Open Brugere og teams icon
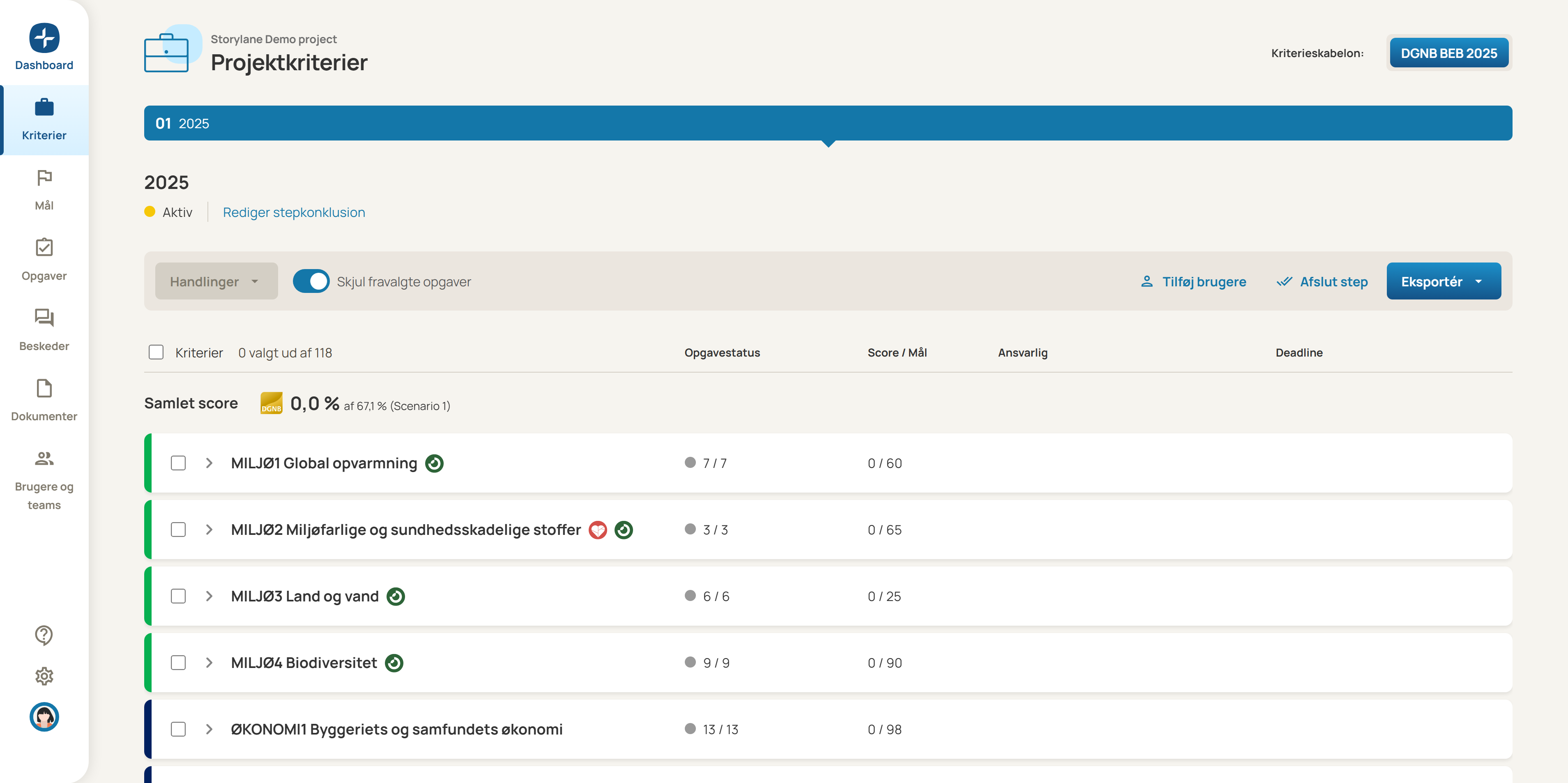 pyautogui.click(x=44, y=458)
